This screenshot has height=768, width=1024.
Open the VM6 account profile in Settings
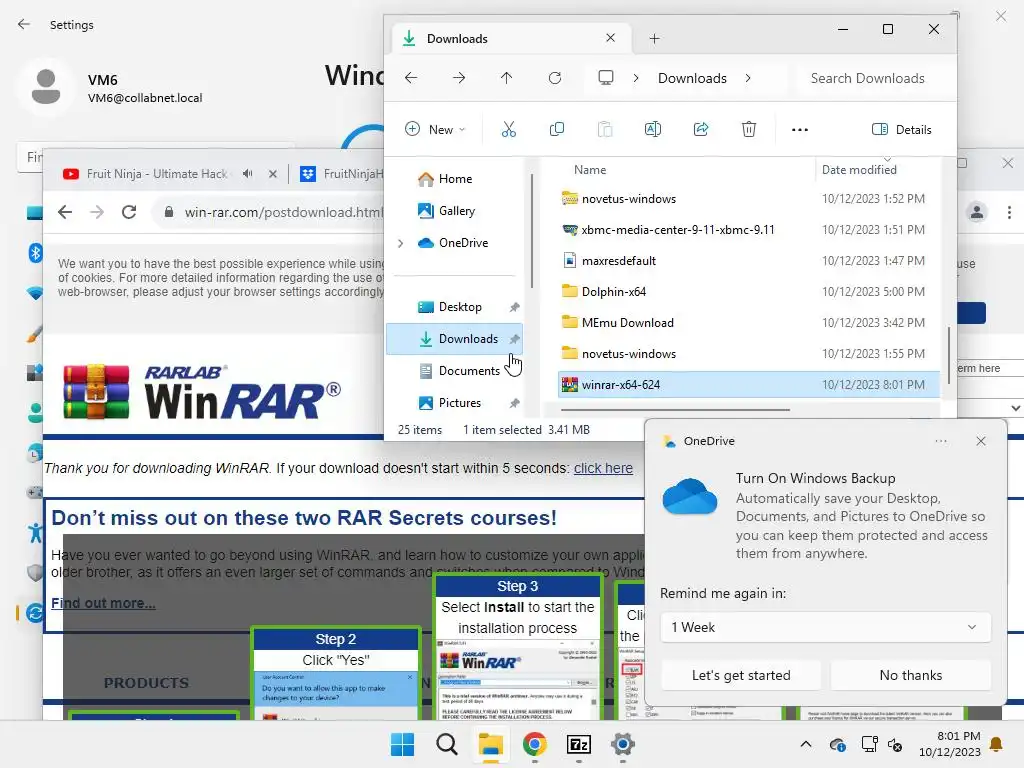(109, 88)
